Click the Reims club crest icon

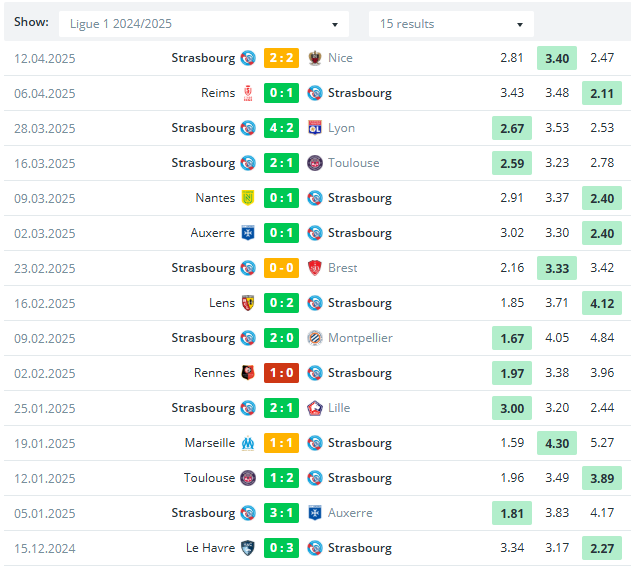248,93
